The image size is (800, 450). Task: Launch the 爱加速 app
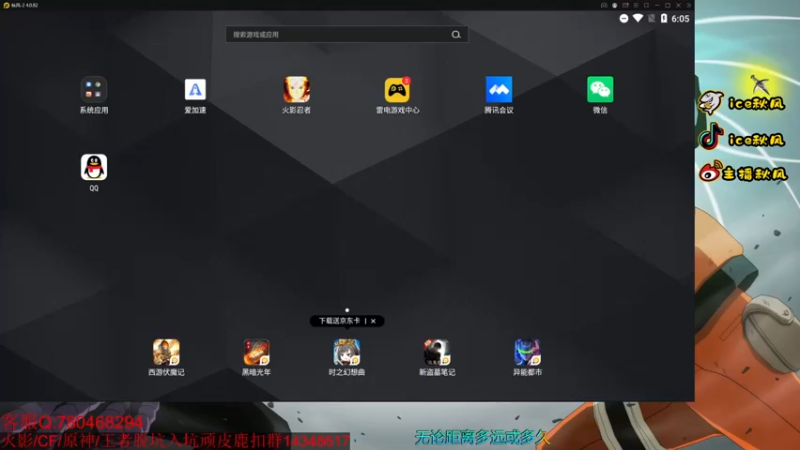[x=195, y=90]
